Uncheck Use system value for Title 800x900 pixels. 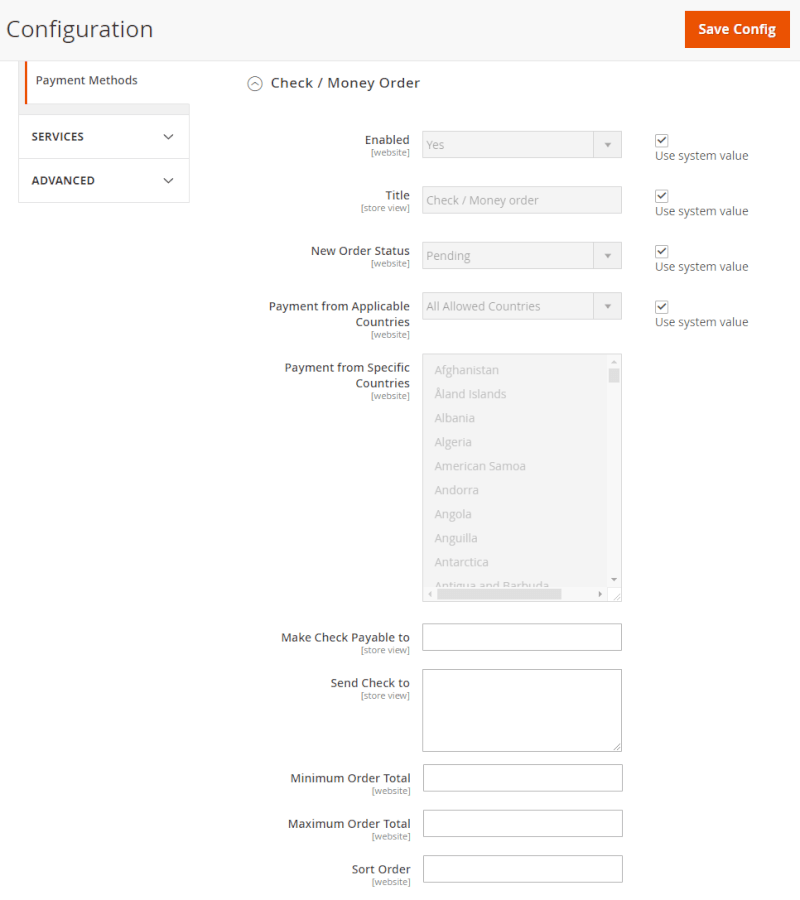click(661, 196)
